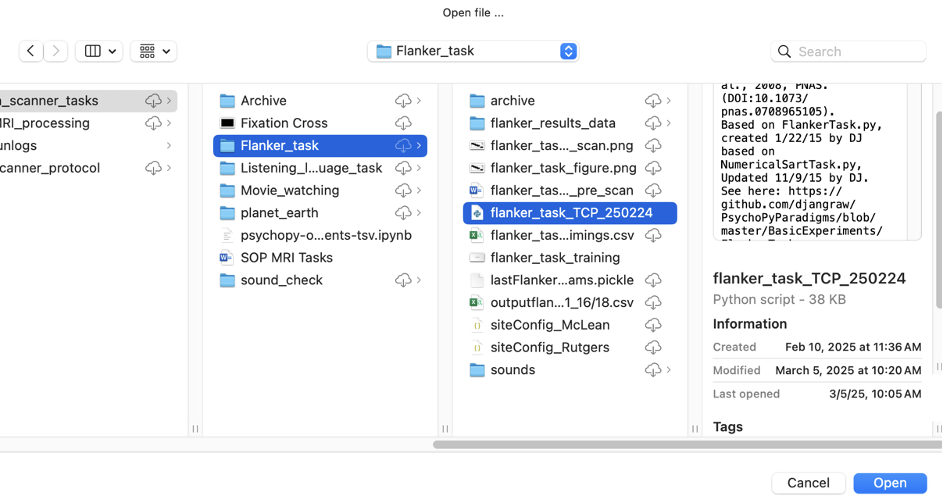Click the siteConfig_McLean file icon
Viewport: 942px width, 500px height.
(x=477, y=325)
